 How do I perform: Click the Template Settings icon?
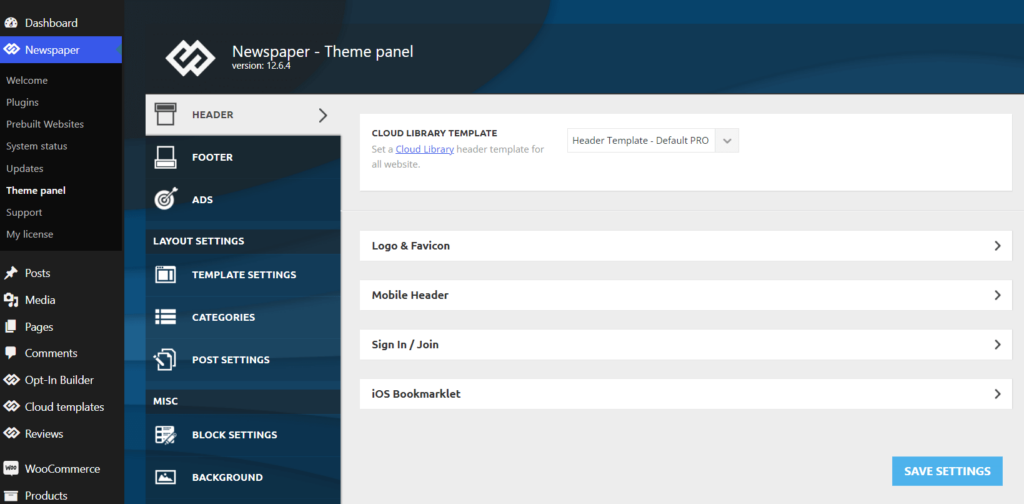tap(165, 275)
